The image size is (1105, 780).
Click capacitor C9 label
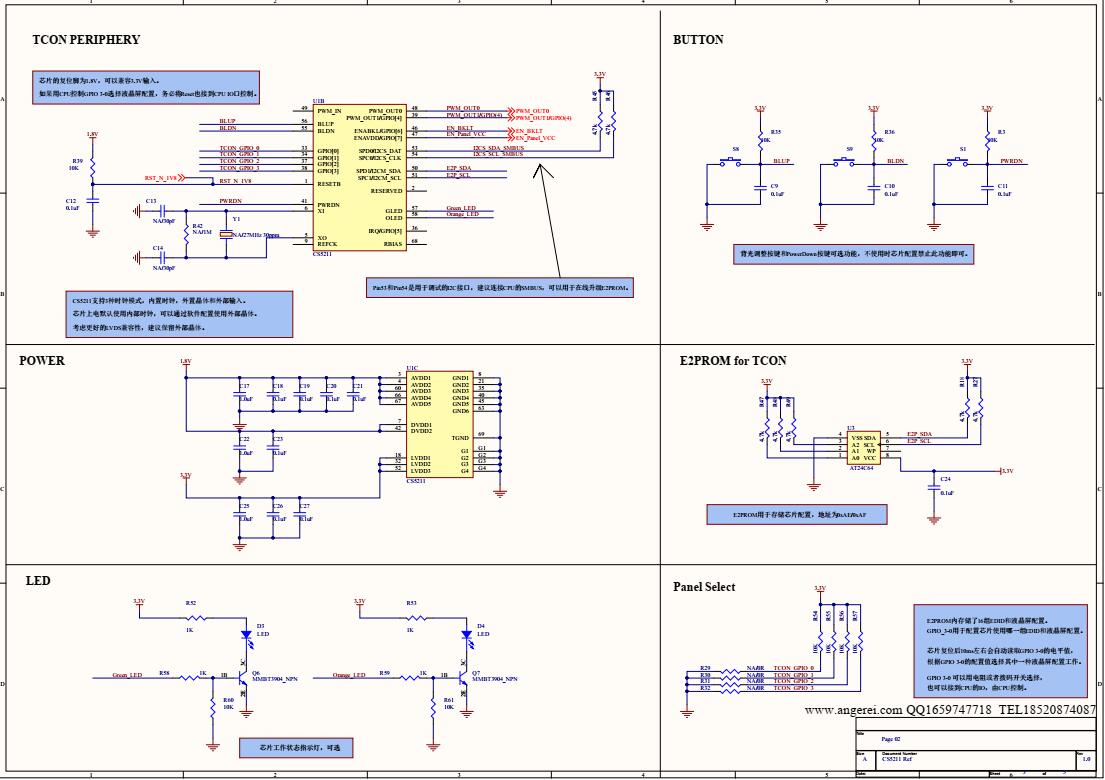774,186
